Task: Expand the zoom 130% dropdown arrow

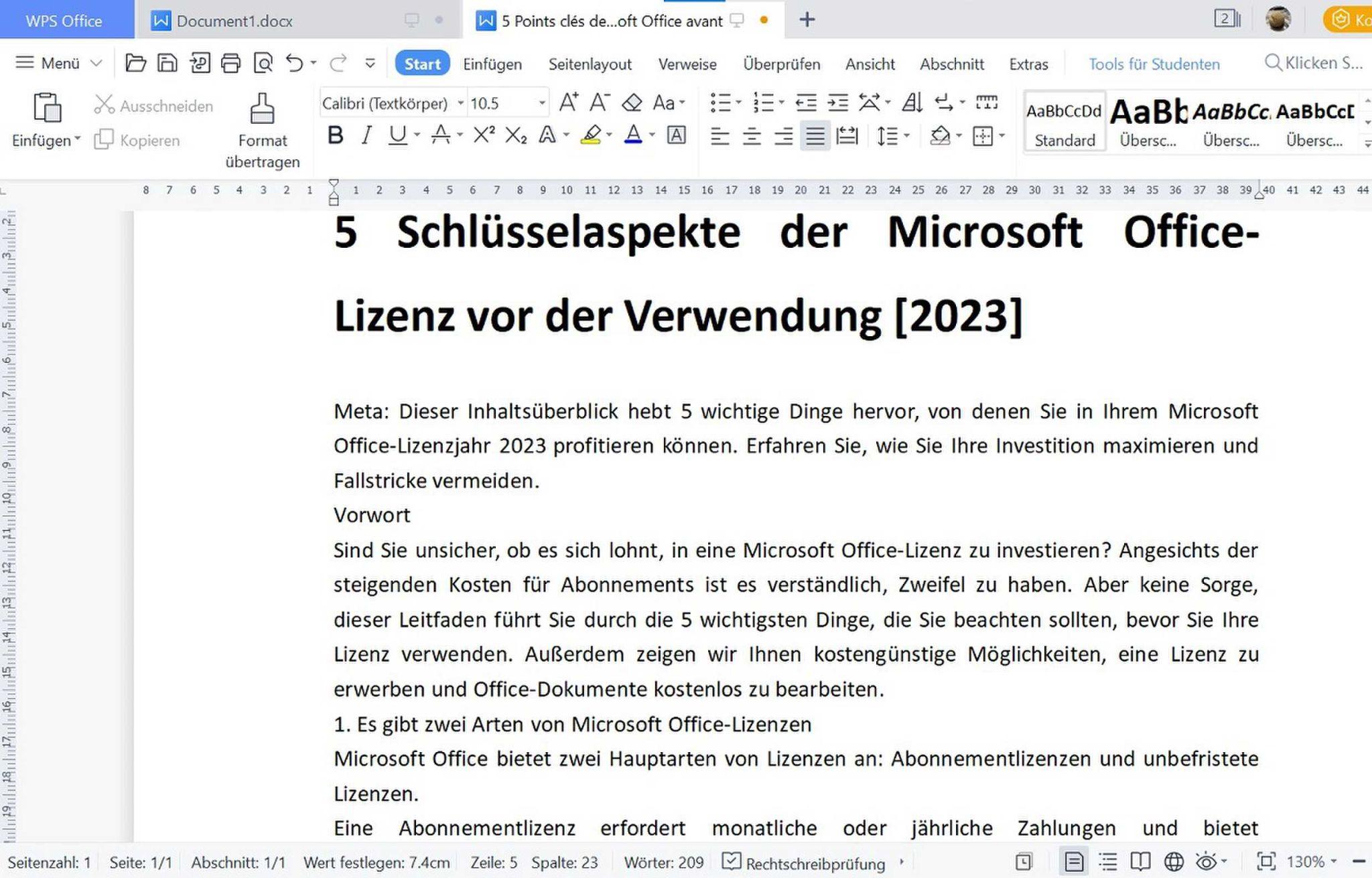Action: click(1333, 862)
